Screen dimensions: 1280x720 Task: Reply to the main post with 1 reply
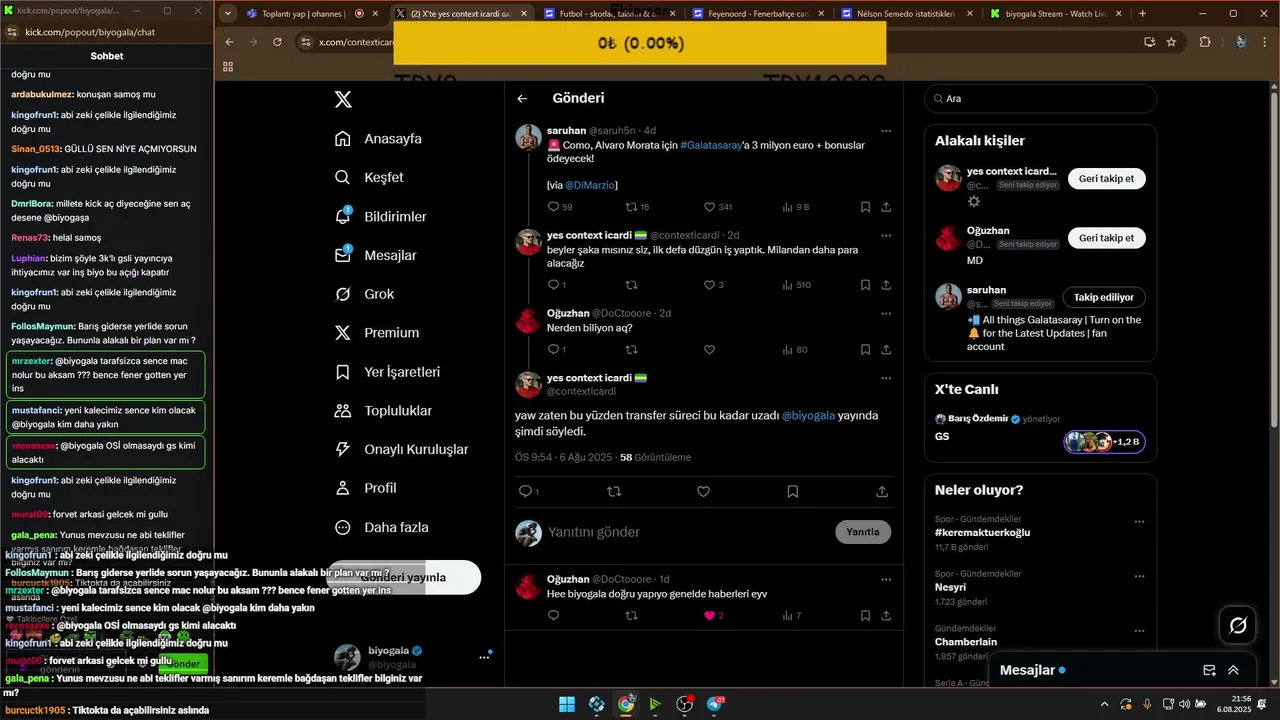pyautogui.click(x=528, y=492)
